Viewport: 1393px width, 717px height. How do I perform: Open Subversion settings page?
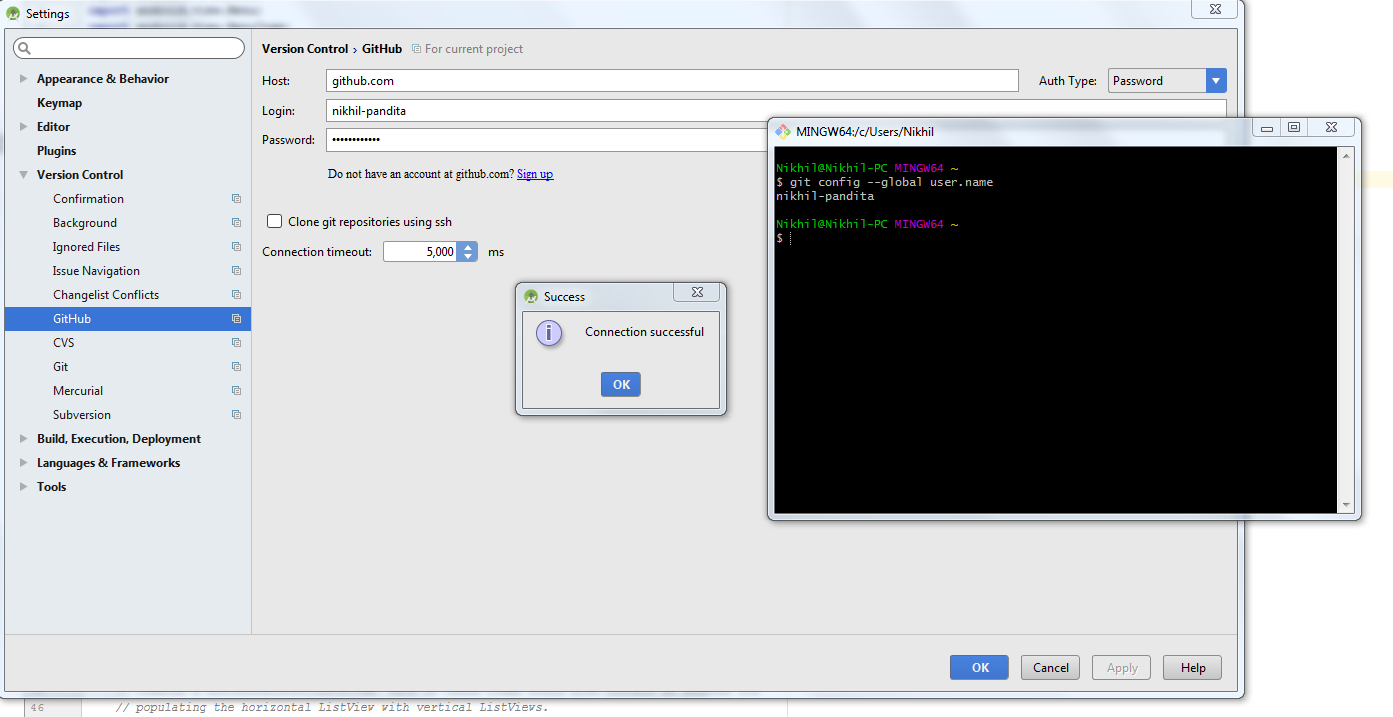click(x=82, y=415)
